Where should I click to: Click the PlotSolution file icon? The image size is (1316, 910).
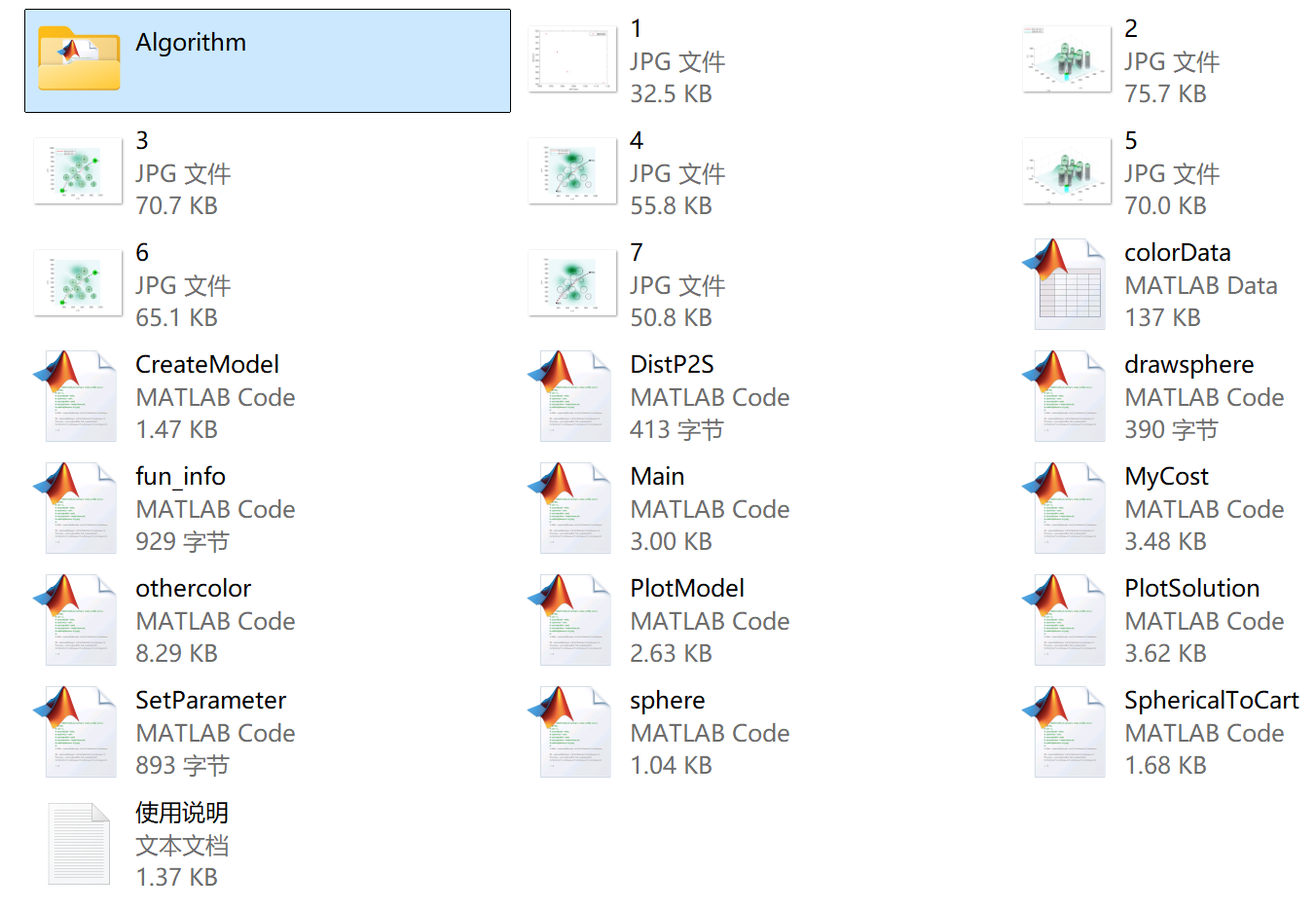(1066, 620)
